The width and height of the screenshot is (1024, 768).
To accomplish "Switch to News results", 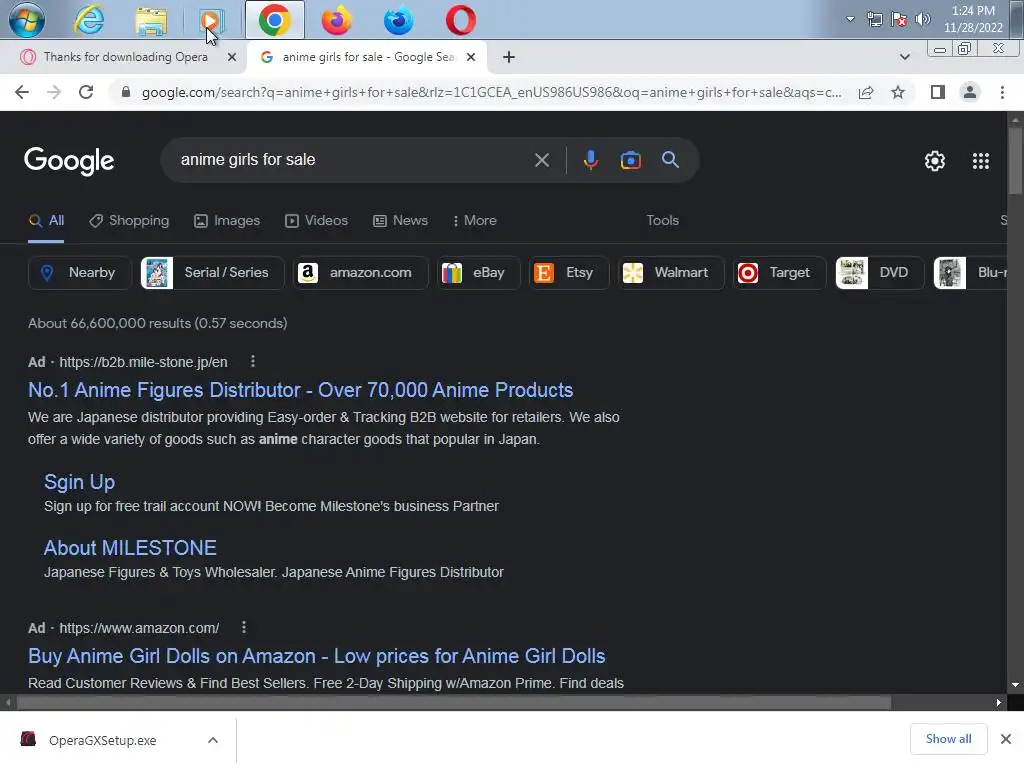I will click(400, 221).
